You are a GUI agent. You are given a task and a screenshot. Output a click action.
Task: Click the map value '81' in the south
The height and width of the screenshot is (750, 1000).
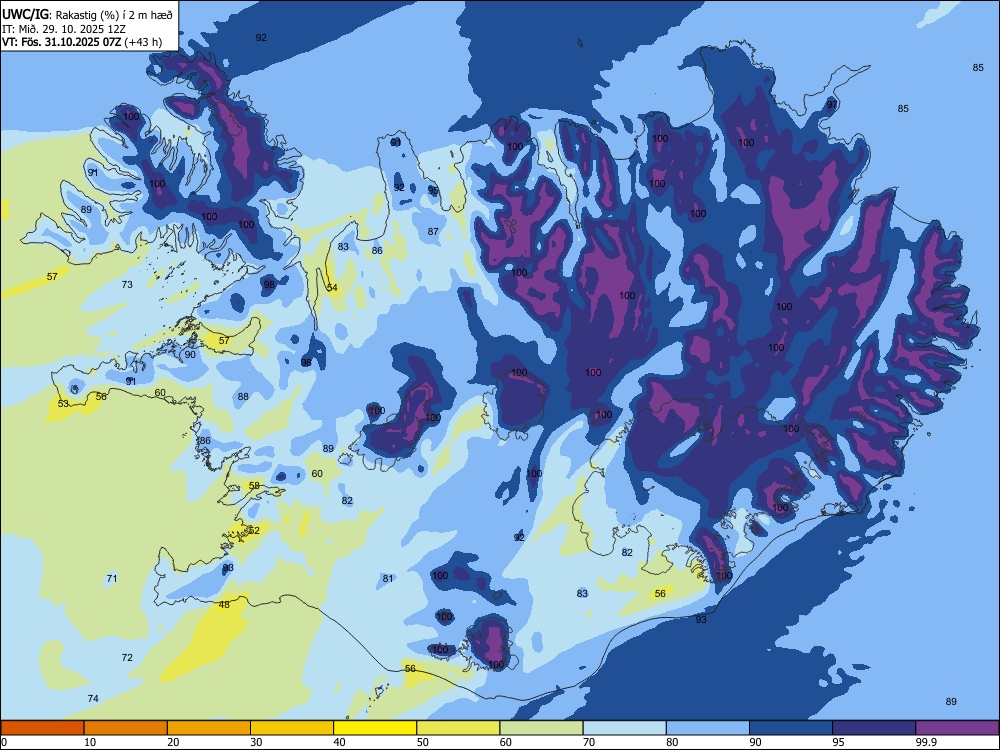(x=388, y=578)
